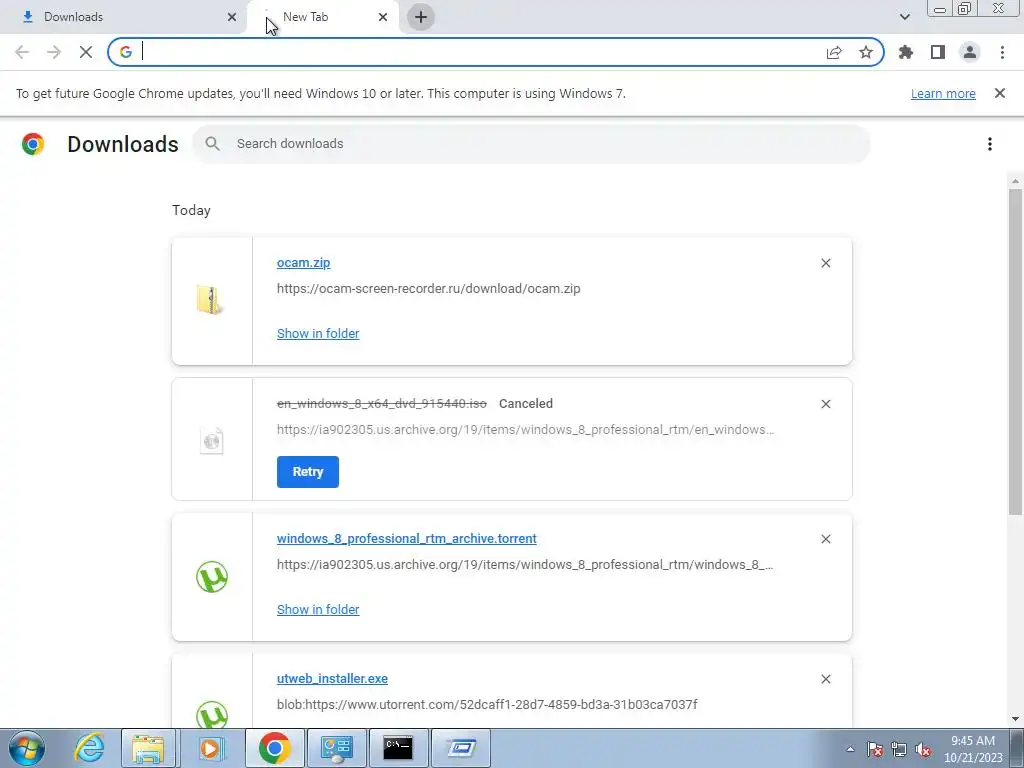Screen dimensions: 1024x768
Task: Open the ocam.zip file link
Action: (x=303, y=263)
